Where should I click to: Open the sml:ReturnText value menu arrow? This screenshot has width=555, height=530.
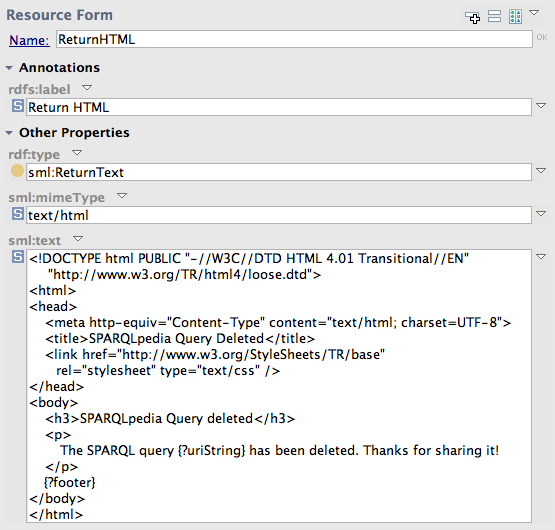541,171
